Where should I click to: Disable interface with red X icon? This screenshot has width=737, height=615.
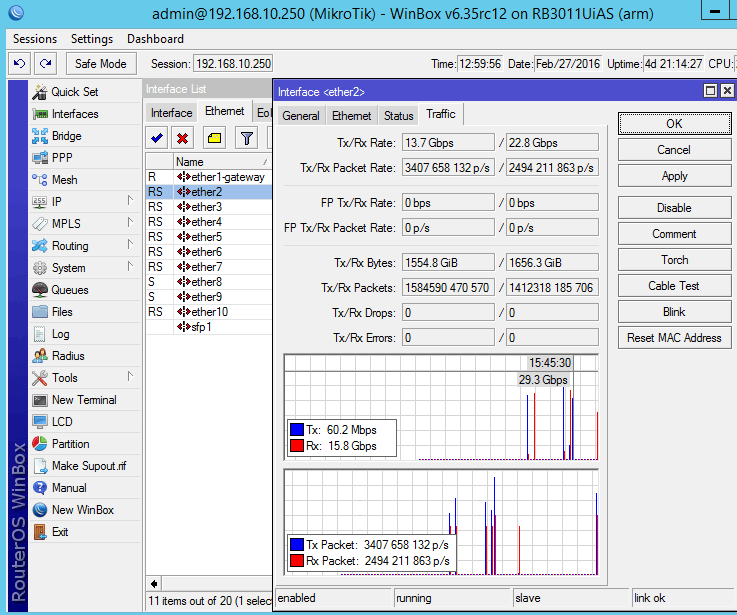[x=182, y=138]
